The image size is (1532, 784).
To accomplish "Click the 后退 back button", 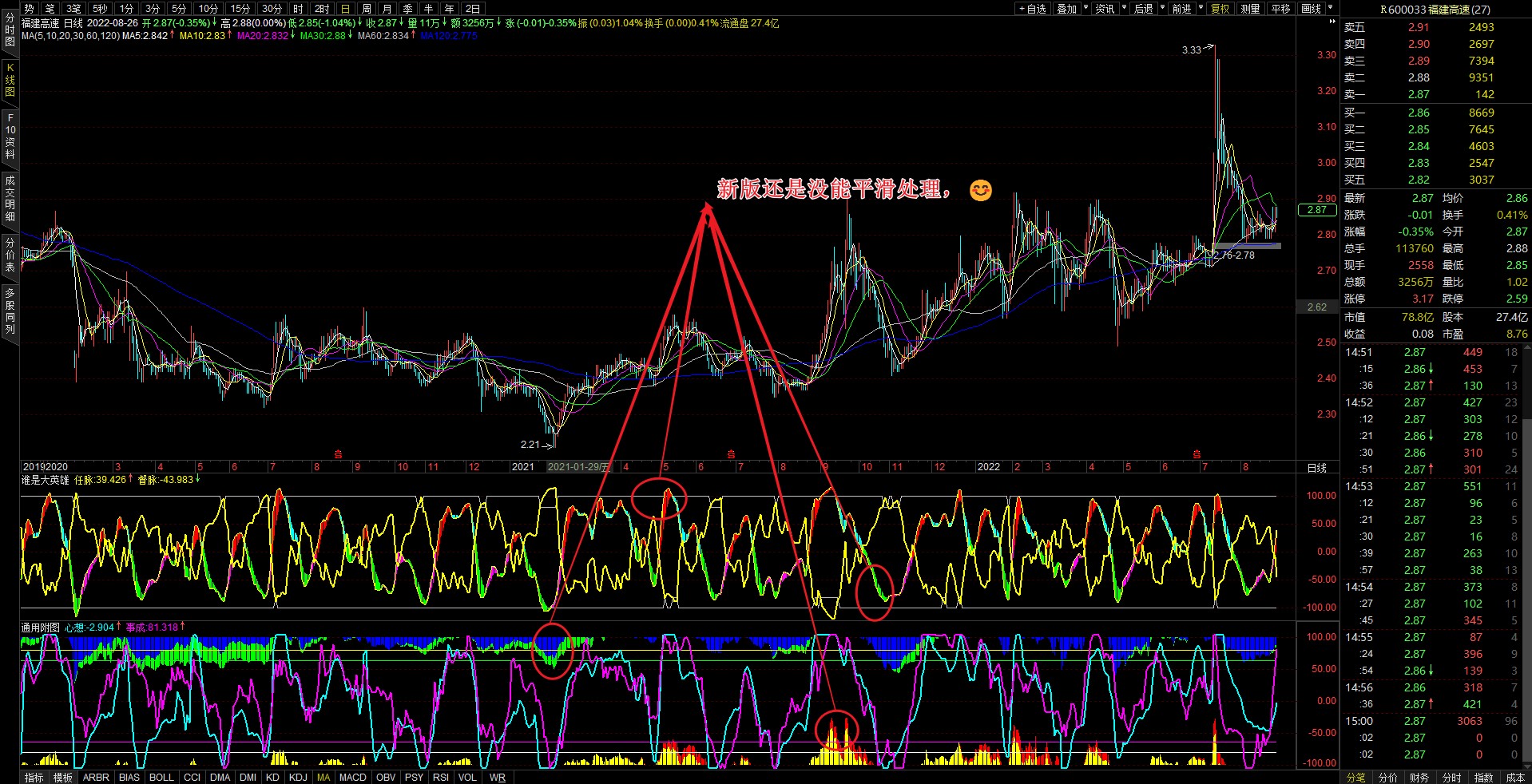I will pos(1144,9).
